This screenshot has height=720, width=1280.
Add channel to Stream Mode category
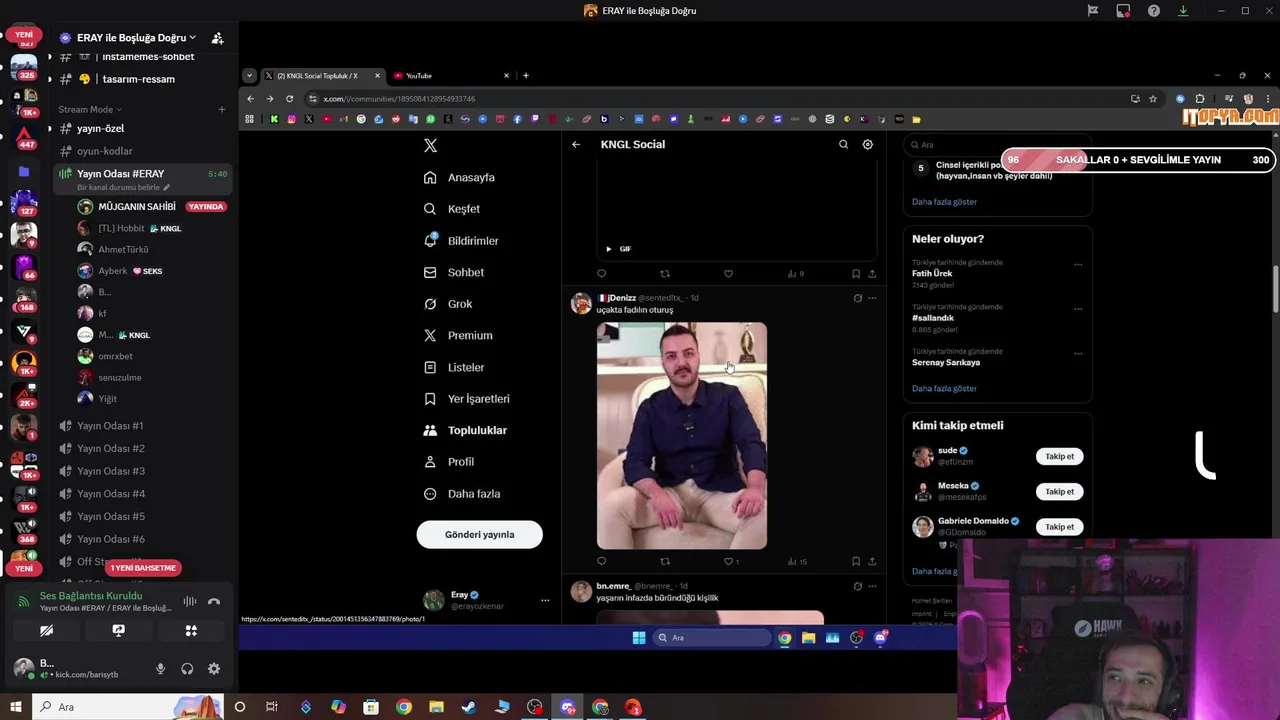click(x=222, y=109)
